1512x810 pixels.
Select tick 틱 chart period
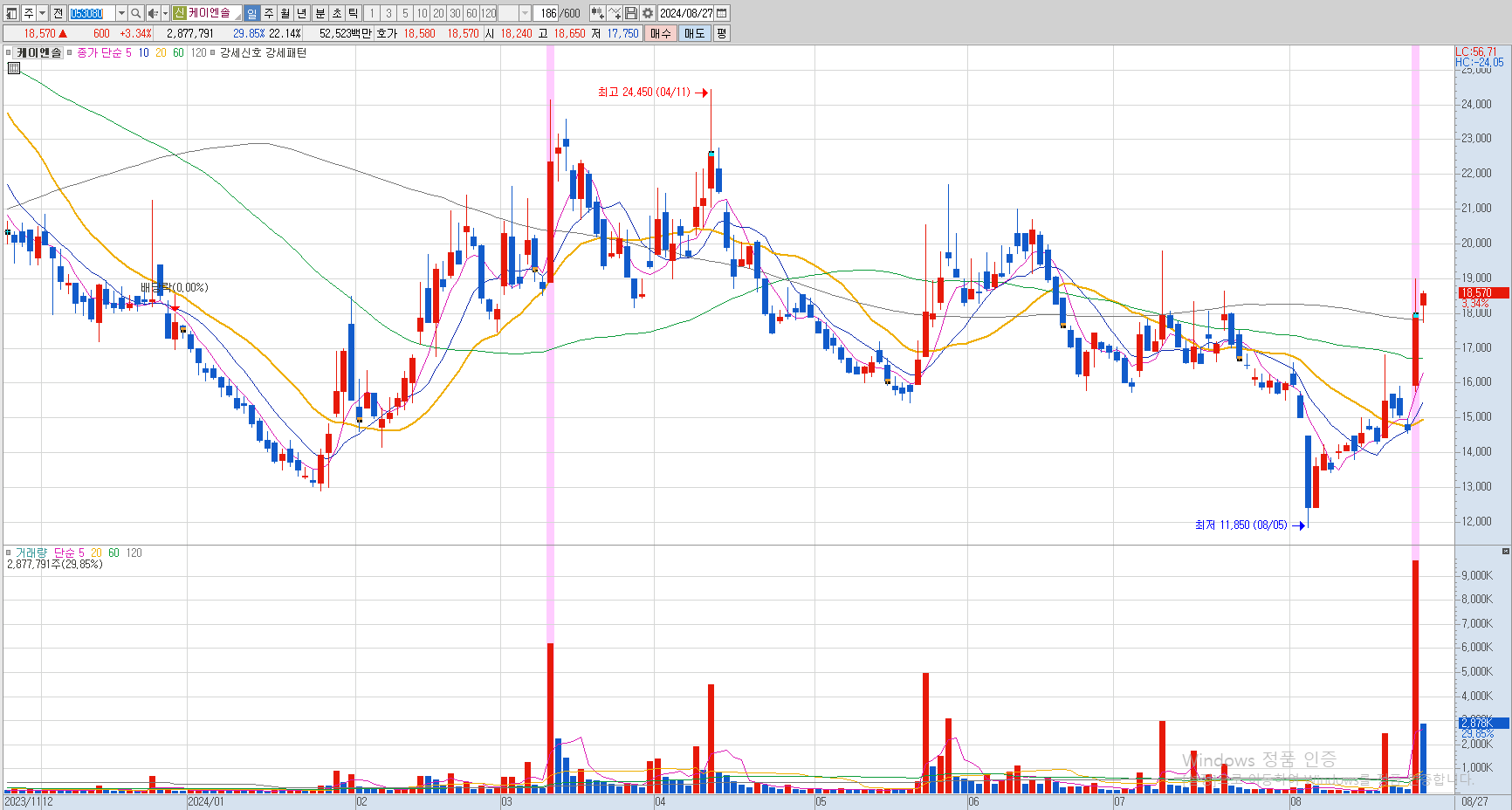(353, 13)
